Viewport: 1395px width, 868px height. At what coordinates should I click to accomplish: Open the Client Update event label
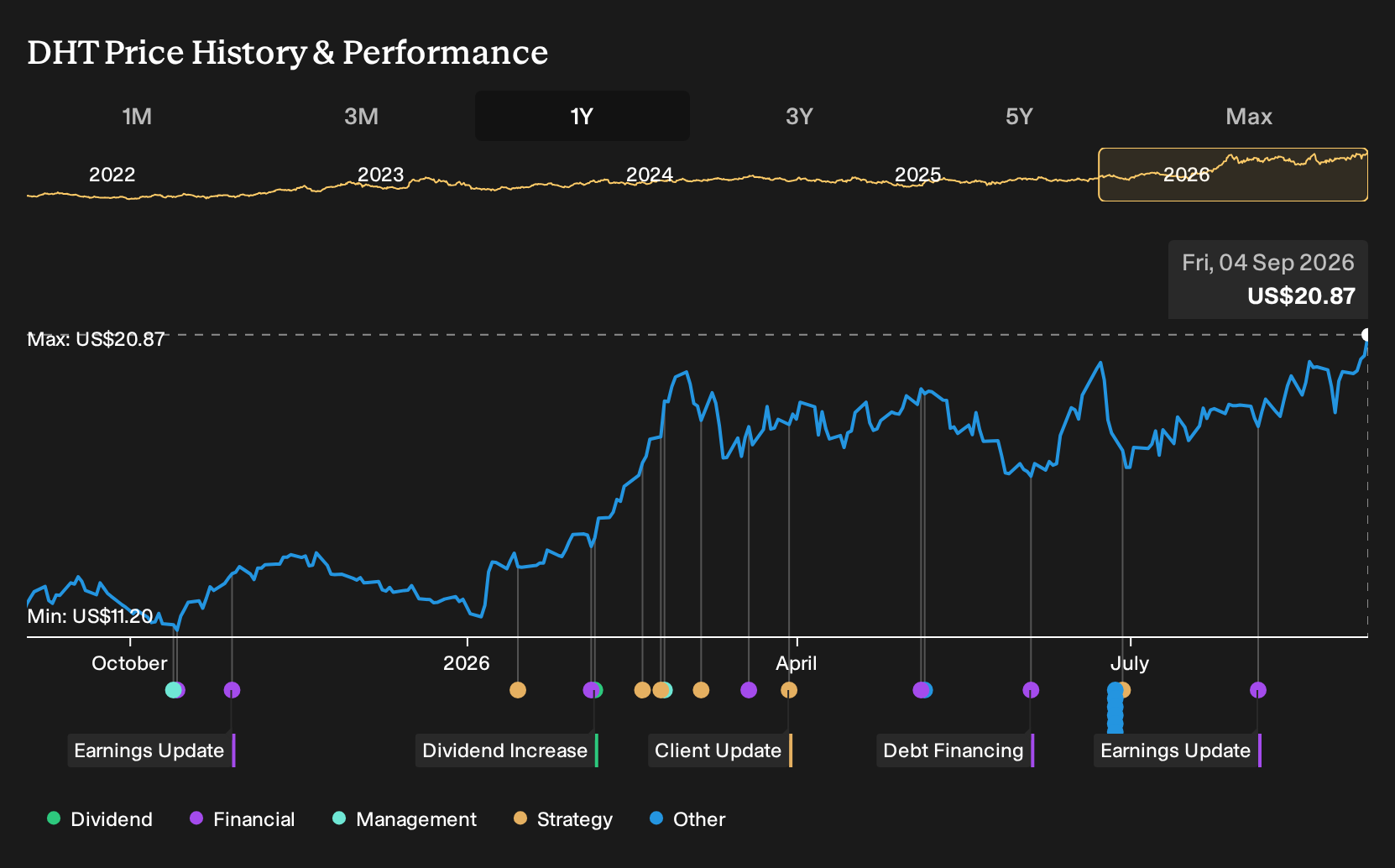(718, 750)
